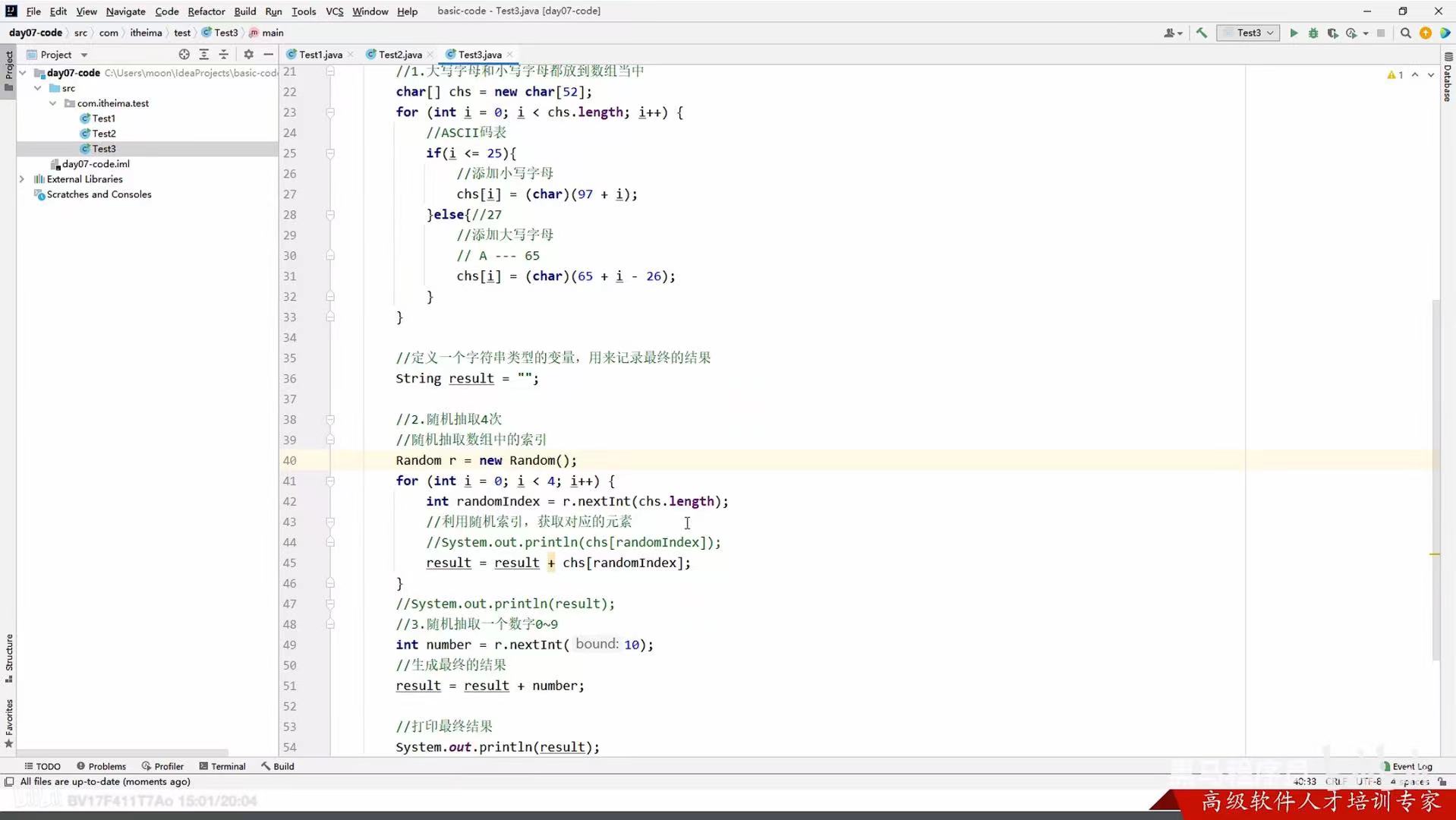Build project with the hammer icon
Viewport: 1456px width, 820px height.
coord(1200,33)
